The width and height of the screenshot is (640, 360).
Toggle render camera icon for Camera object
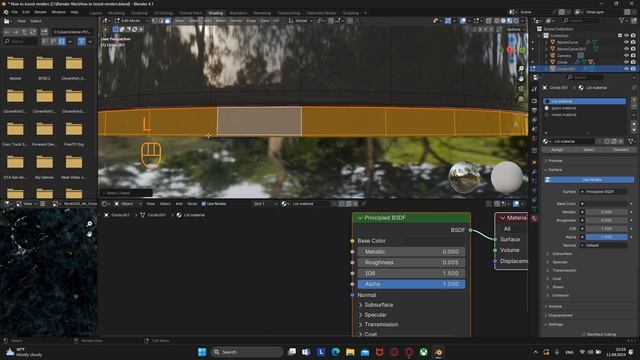(x=633, y=56)
